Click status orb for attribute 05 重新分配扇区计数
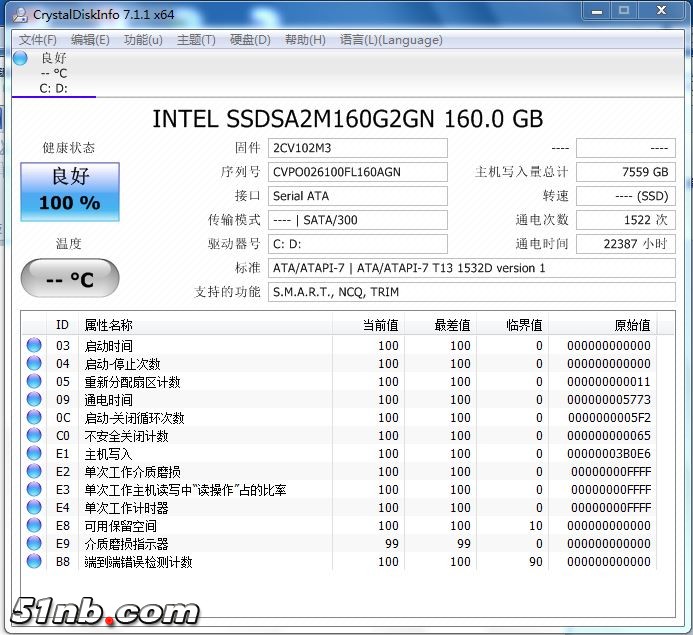The width and height of the screenshot is (693, 635). pos(35,382)
